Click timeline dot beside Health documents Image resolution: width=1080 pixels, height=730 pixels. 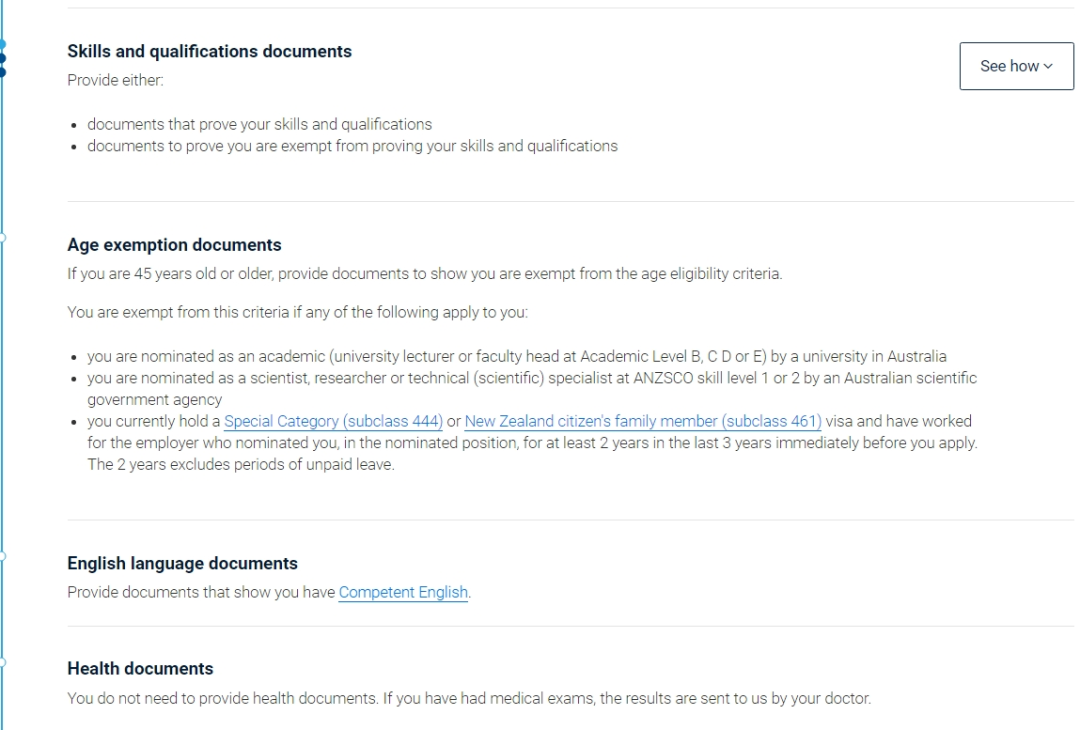click(x=3, y=661)
